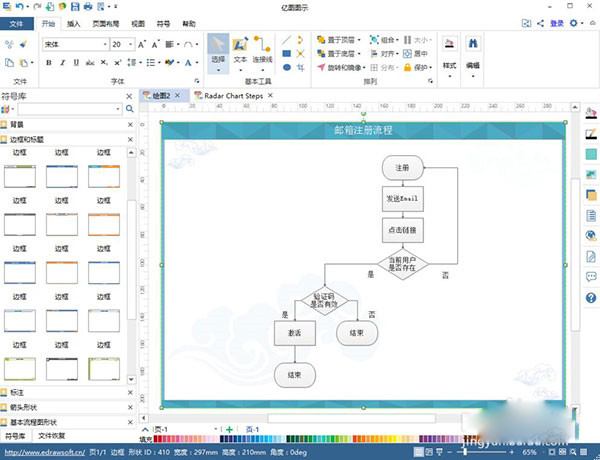Toggle italic text formatting
The width and height of the screenshot is (600, 460).
(62, 63)
